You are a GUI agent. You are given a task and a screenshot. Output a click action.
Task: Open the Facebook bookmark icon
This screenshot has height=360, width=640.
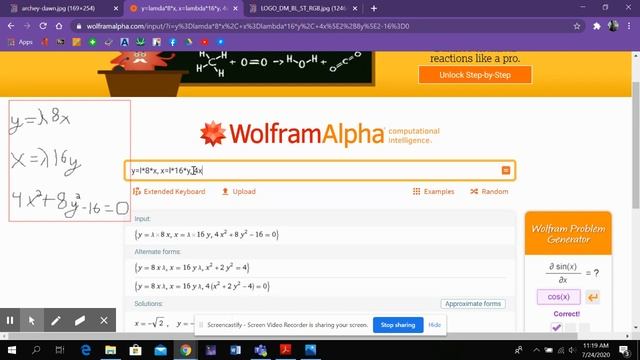point(173,42)
